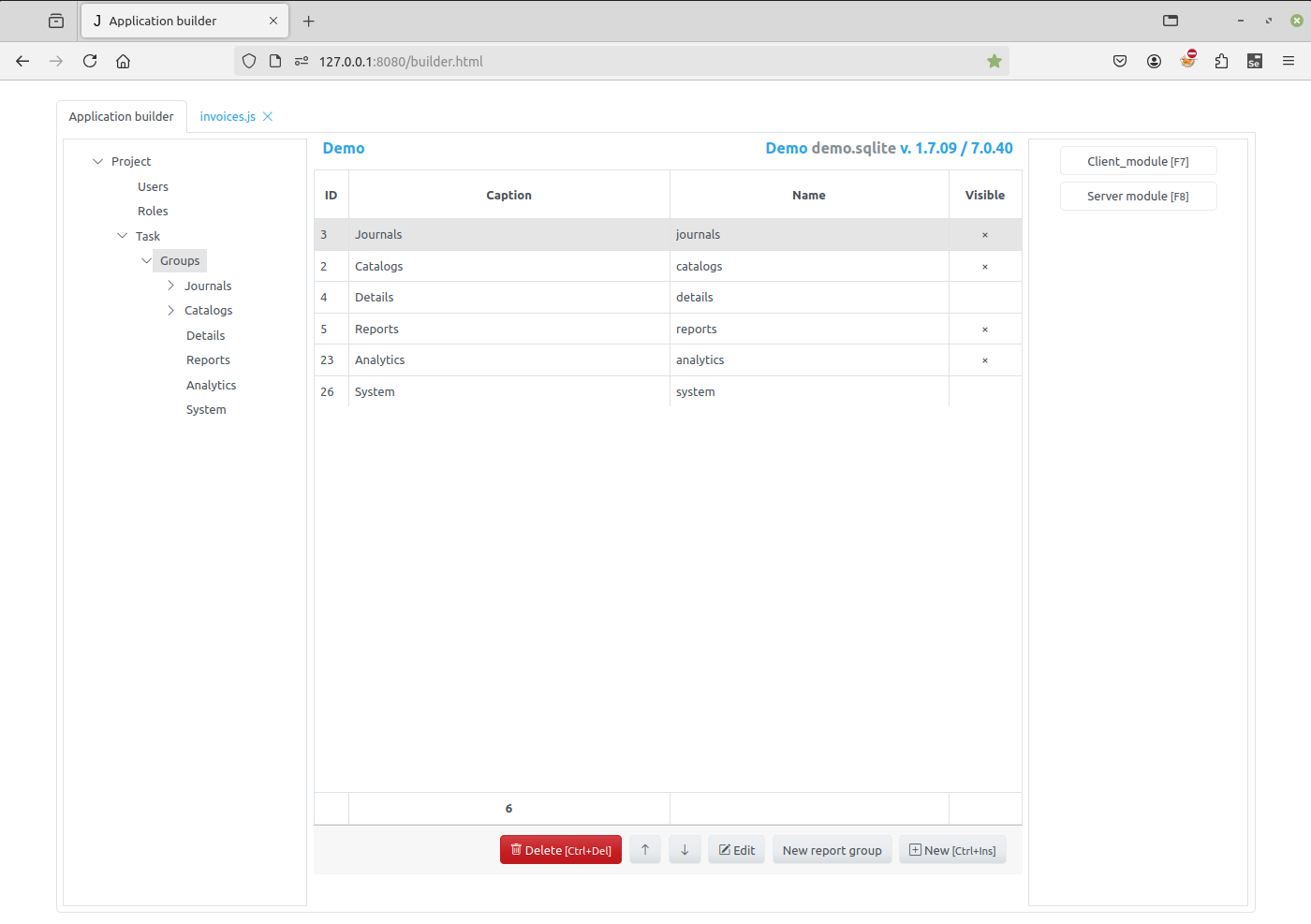The image size is (1311, 924).
Task: Click the browser address bar URL
Action: click(401, 62)
